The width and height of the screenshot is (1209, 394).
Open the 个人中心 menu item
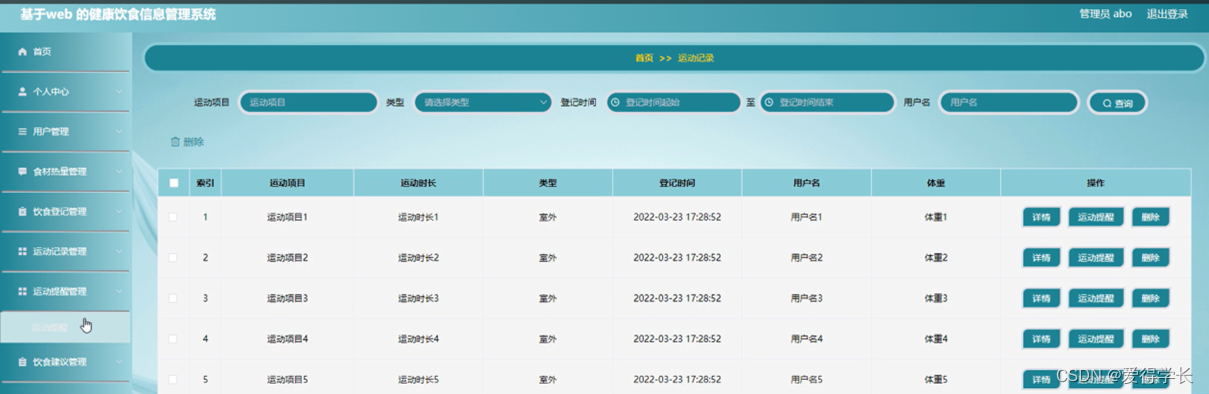pos(65,91)
